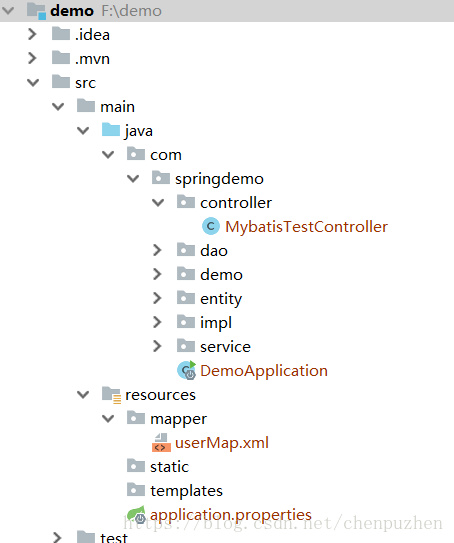Click the demo project module icon
Screen dimensions: 454x543
point(36,11)
